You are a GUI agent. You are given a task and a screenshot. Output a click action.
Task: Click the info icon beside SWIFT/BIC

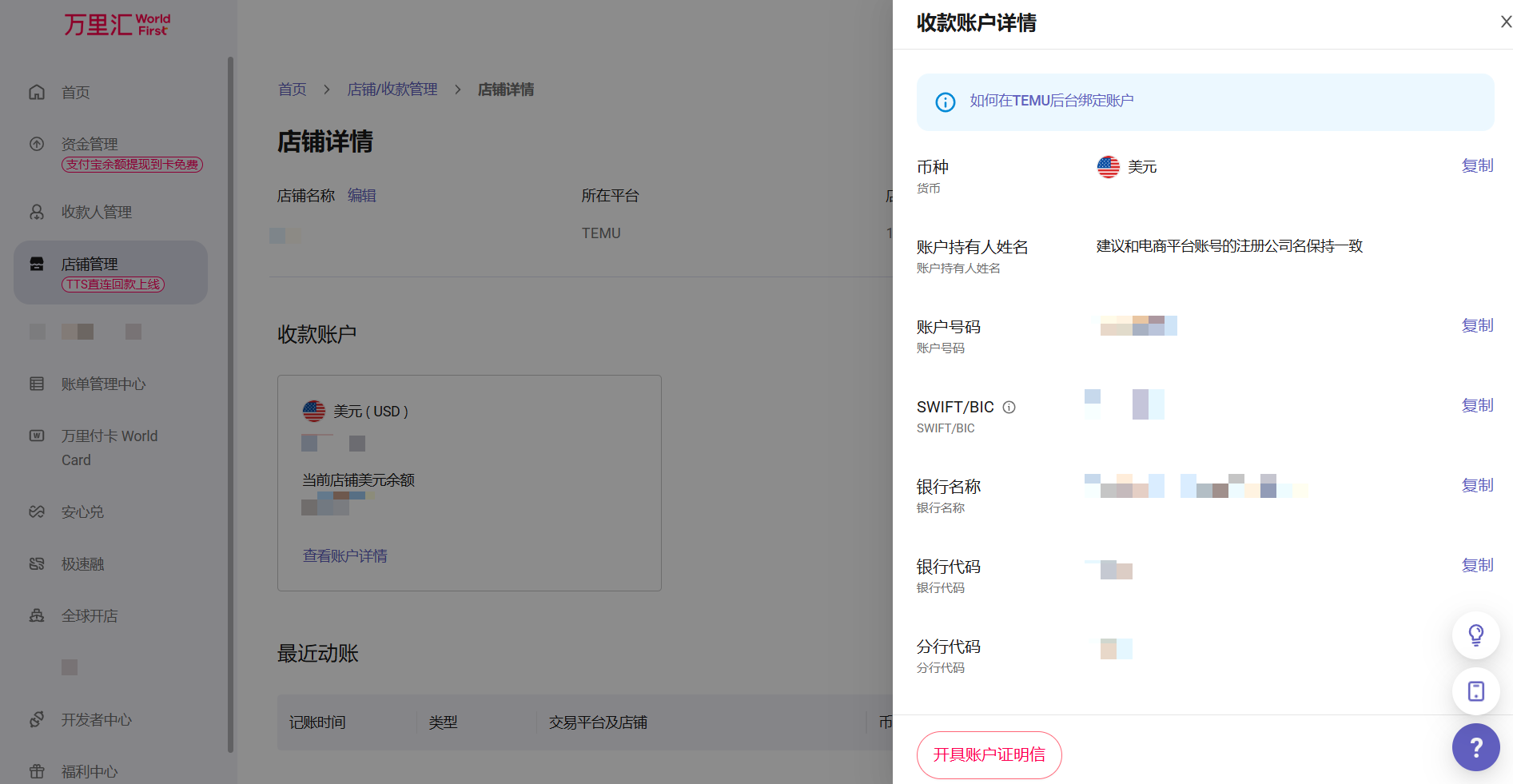coord(1009,407)
